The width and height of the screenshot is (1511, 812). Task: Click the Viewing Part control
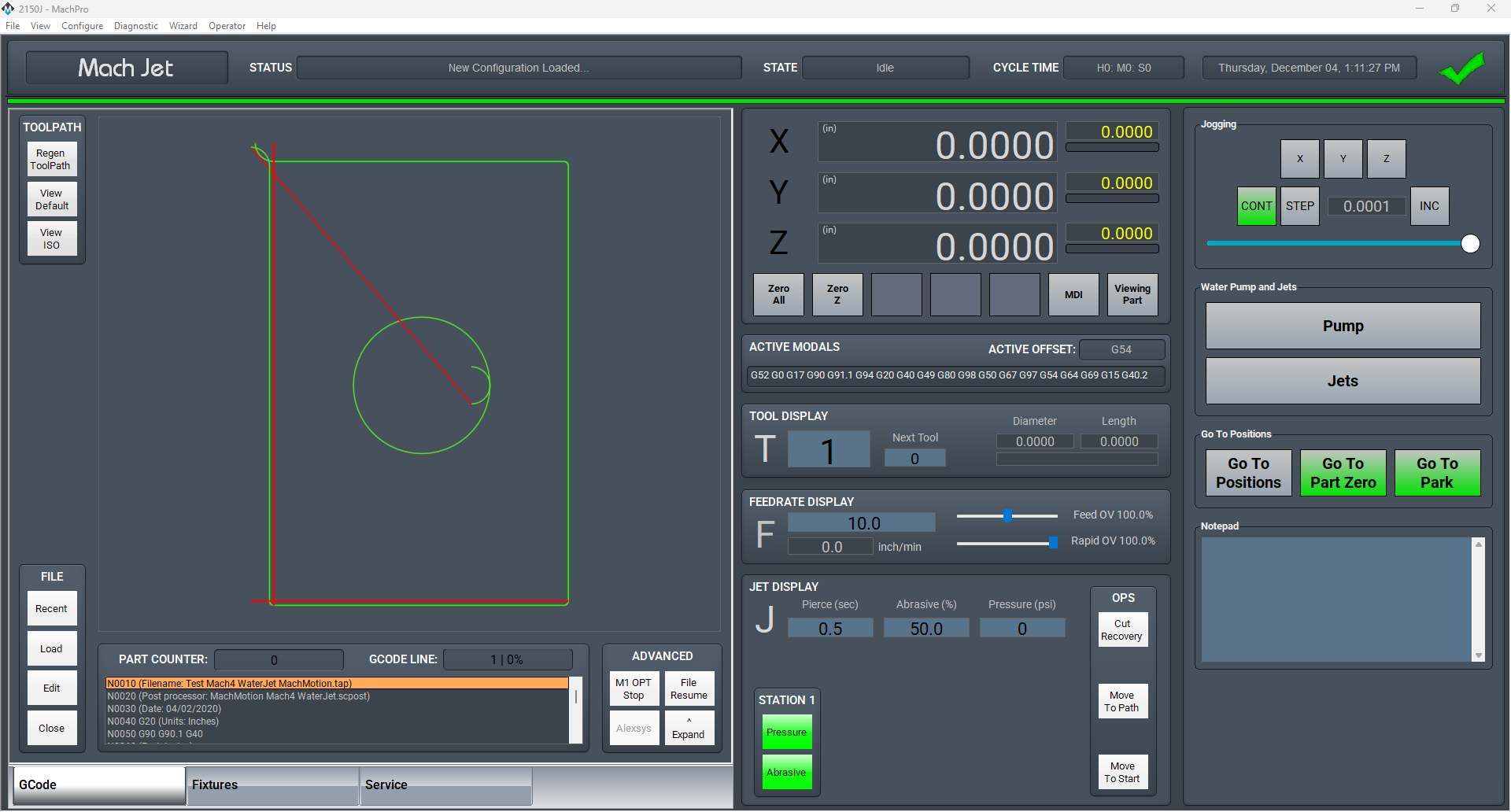click(1132, 294)
